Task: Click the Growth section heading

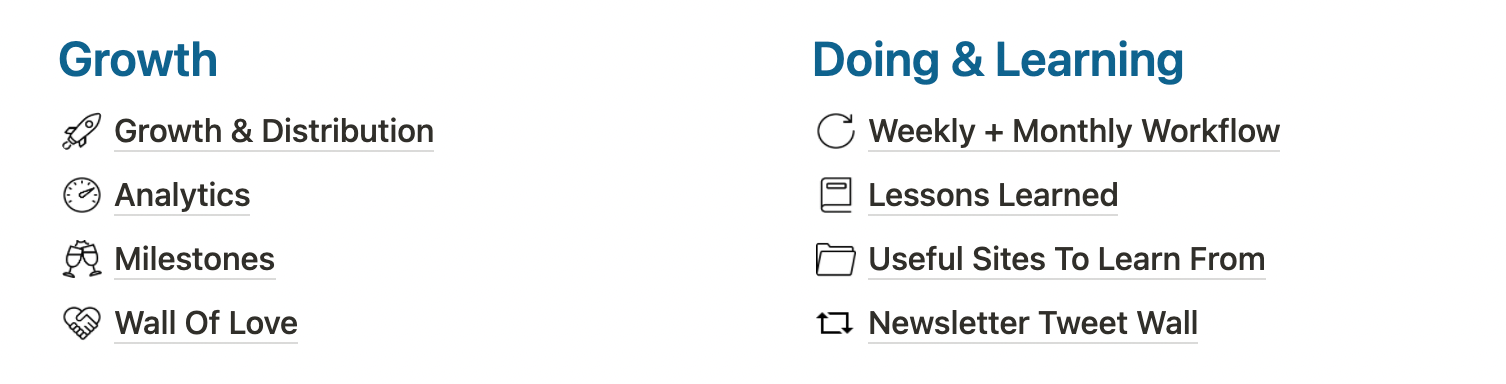Action: [138, 60]
